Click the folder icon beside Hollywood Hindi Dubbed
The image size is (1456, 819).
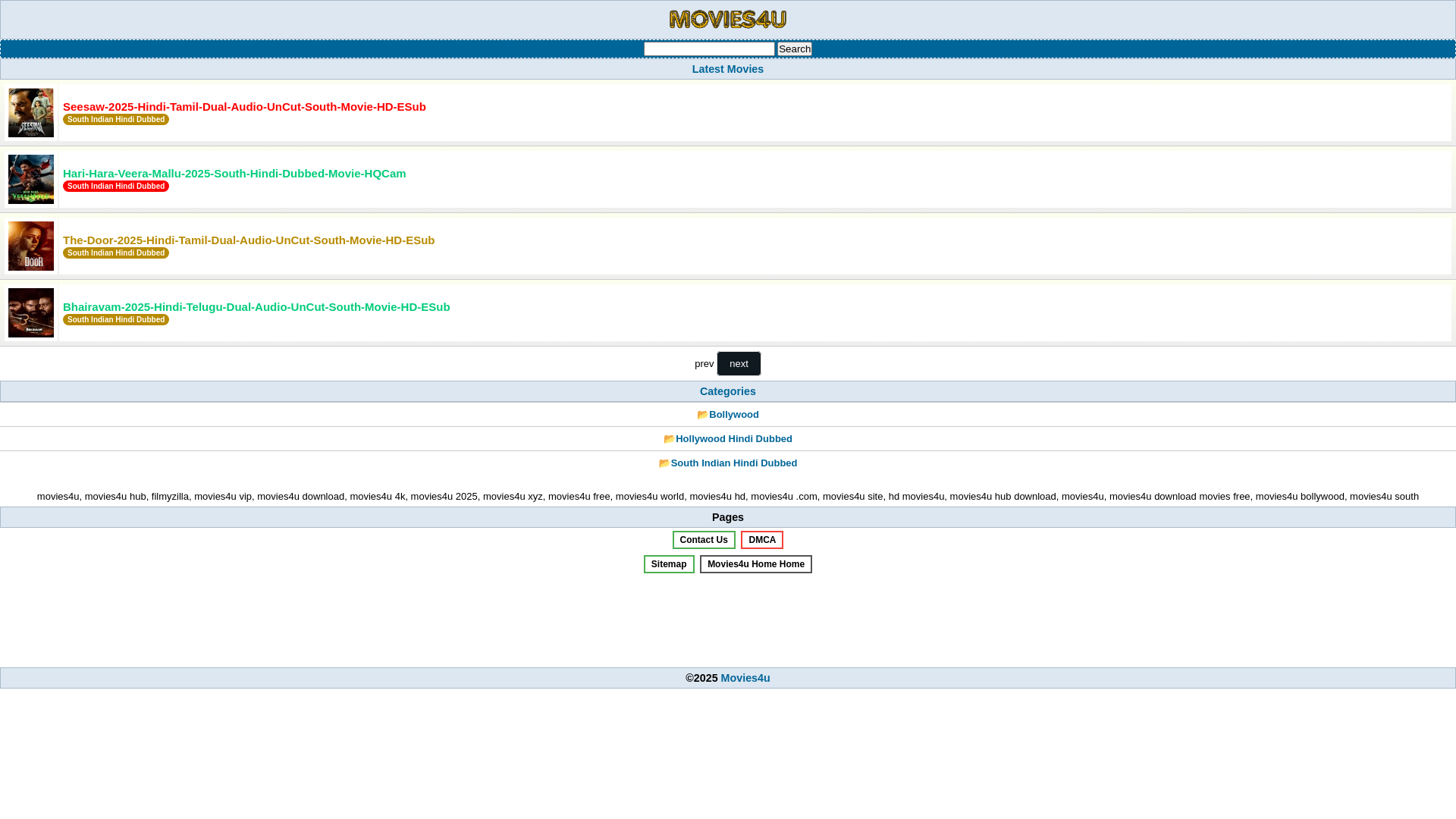click(669, 439)
